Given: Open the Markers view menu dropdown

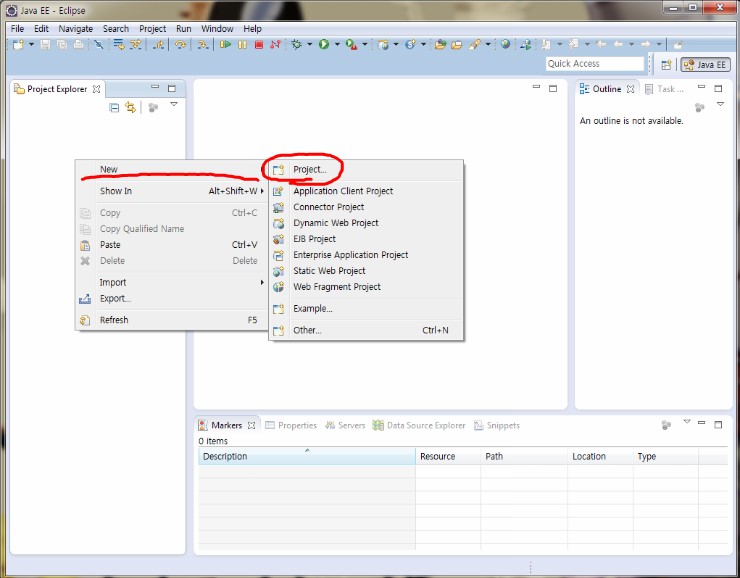Looking at the screenshot, I should [x=686, y=423].
